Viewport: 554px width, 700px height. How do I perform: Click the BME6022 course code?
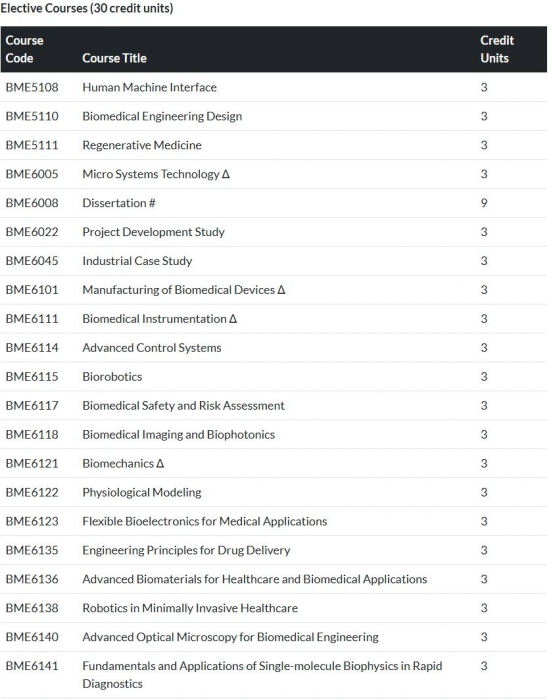(x=32, y=232)
